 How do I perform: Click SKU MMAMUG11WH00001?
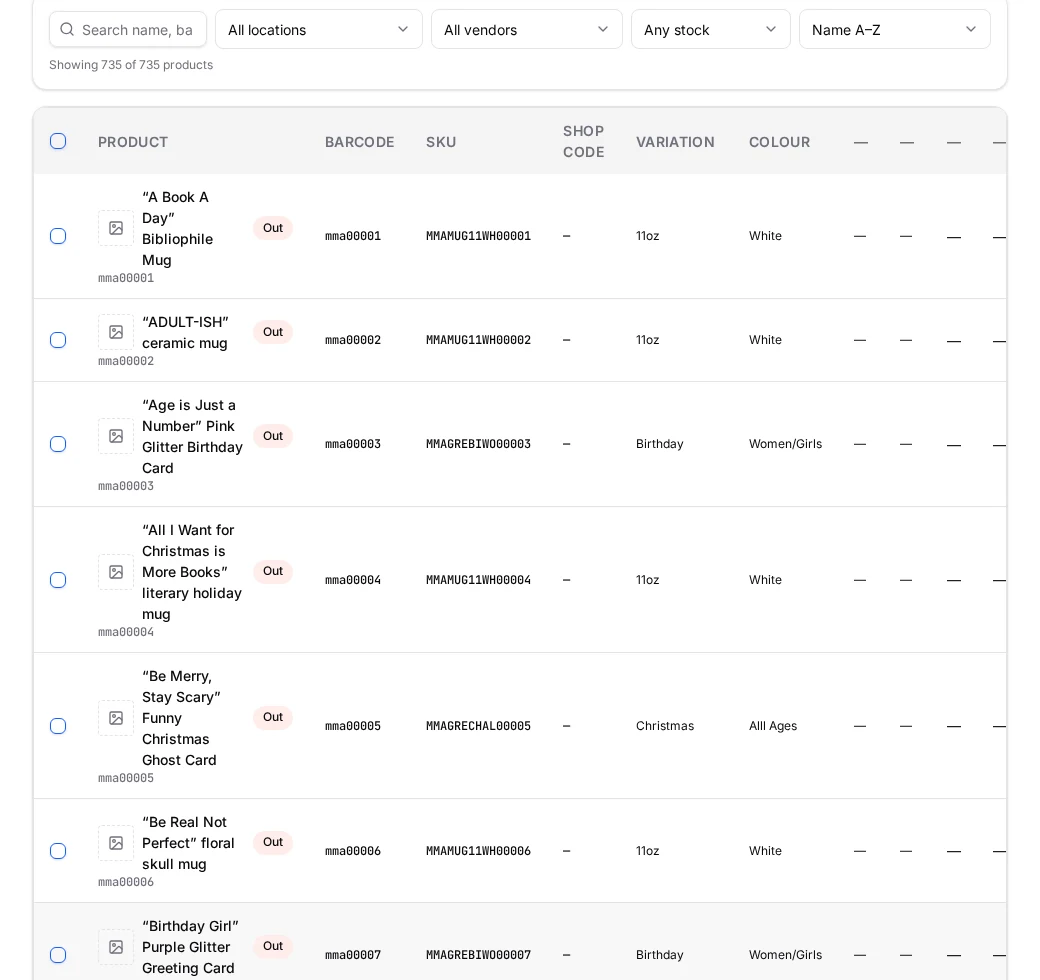pos(478,236)
